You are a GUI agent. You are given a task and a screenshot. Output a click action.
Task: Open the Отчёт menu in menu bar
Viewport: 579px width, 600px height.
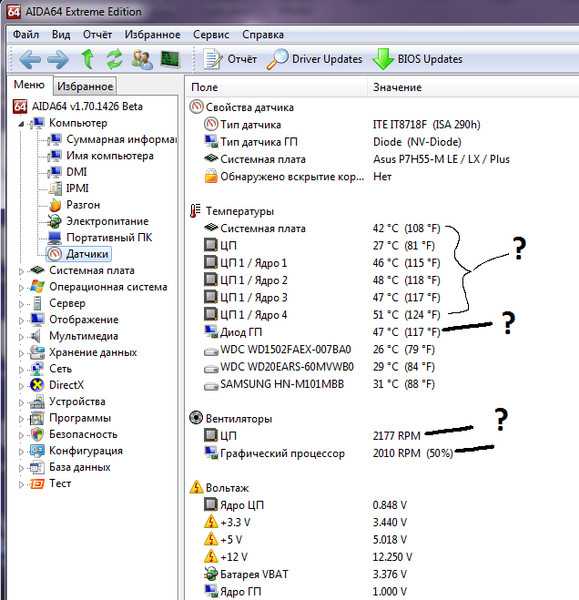tap(97, 34)
